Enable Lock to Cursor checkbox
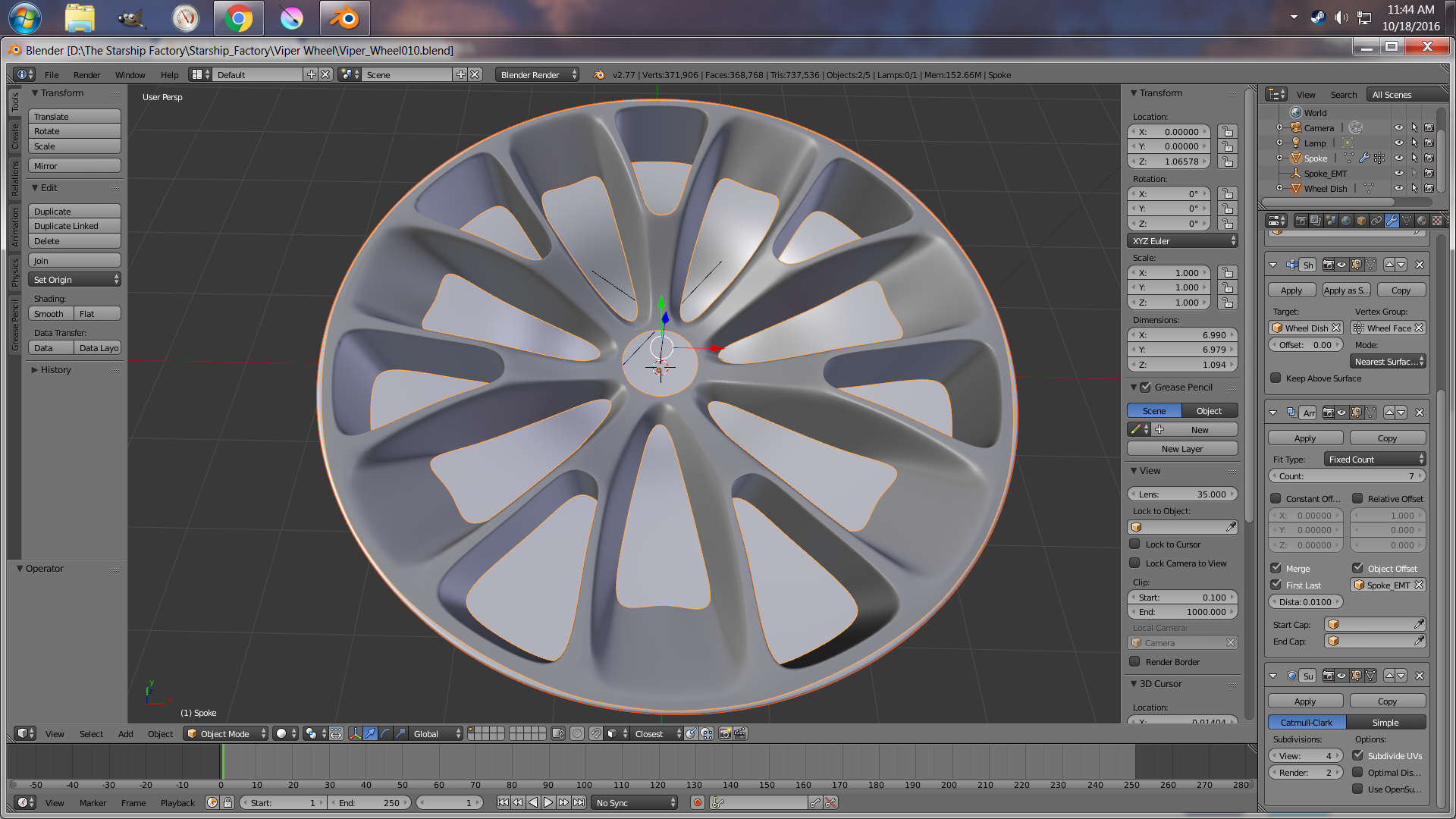This screenshot has width=1456, height=819. point(1134,544)
